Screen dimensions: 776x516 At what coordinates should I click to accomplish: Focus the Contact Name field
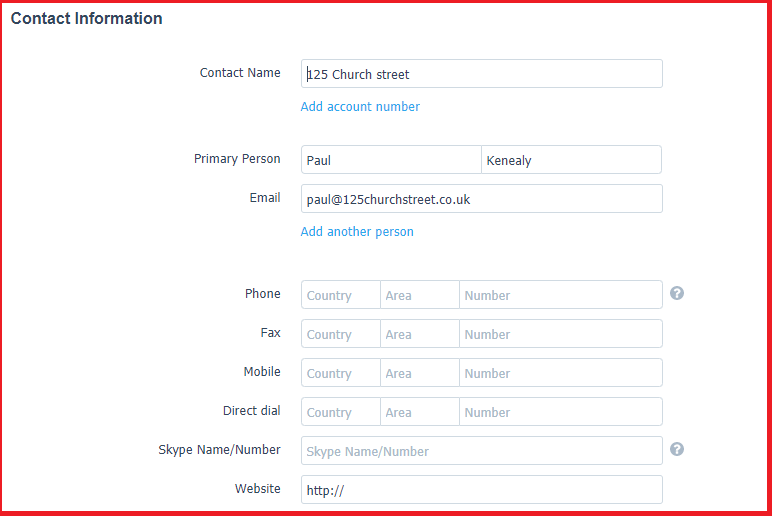[482, 74]
